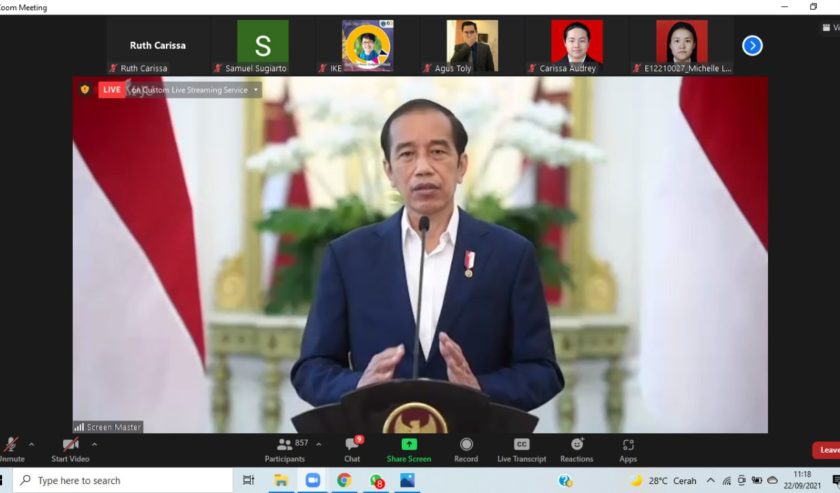Open video options arrow beside Start Video
This screenshot has height=493, width=840.
coord(94,444)
